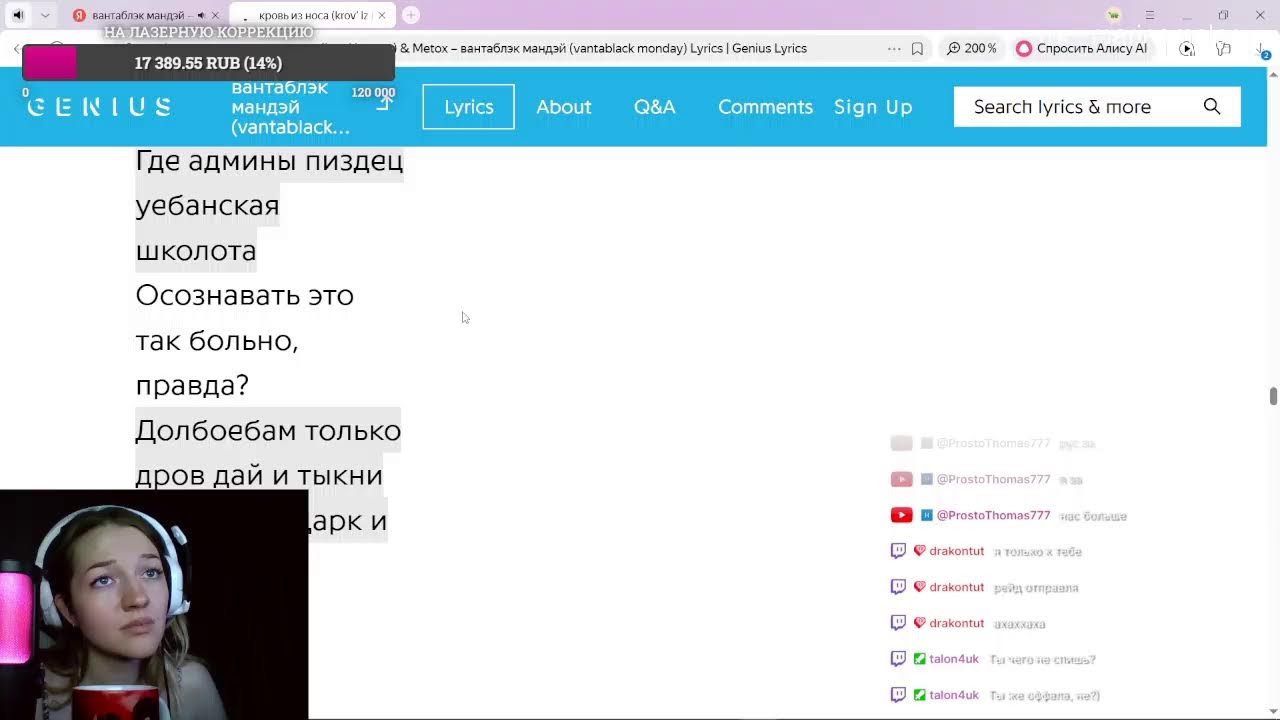Click the lyric text 'так больно,'
1280x720 pixels.
(x=217, y=340)
